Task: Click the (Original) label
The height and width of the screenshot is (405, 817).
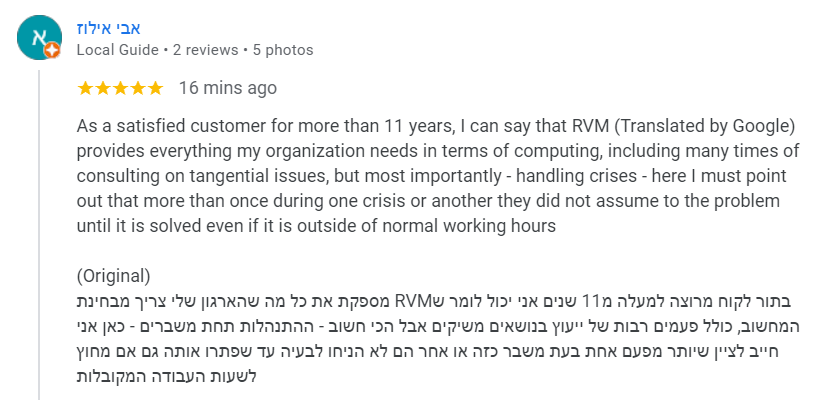Action: coord(114,276)
